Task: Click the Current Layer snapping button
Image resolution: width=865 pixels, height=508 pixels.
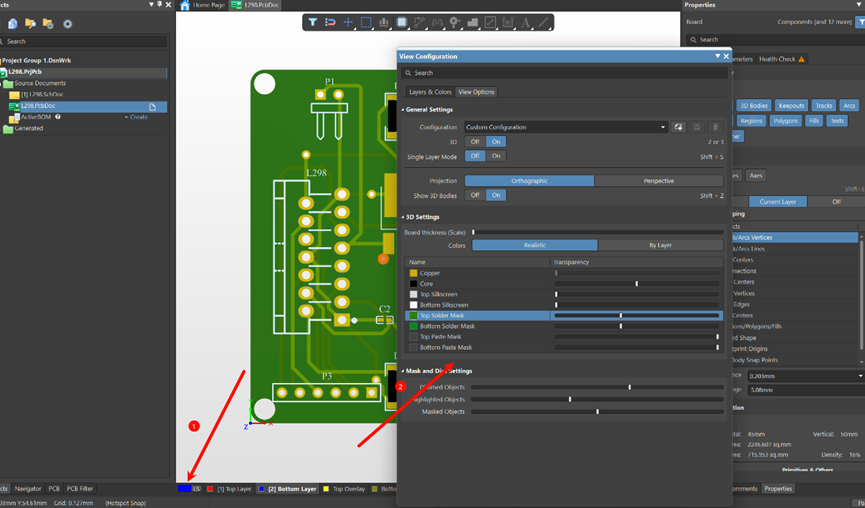Action: 777,202
